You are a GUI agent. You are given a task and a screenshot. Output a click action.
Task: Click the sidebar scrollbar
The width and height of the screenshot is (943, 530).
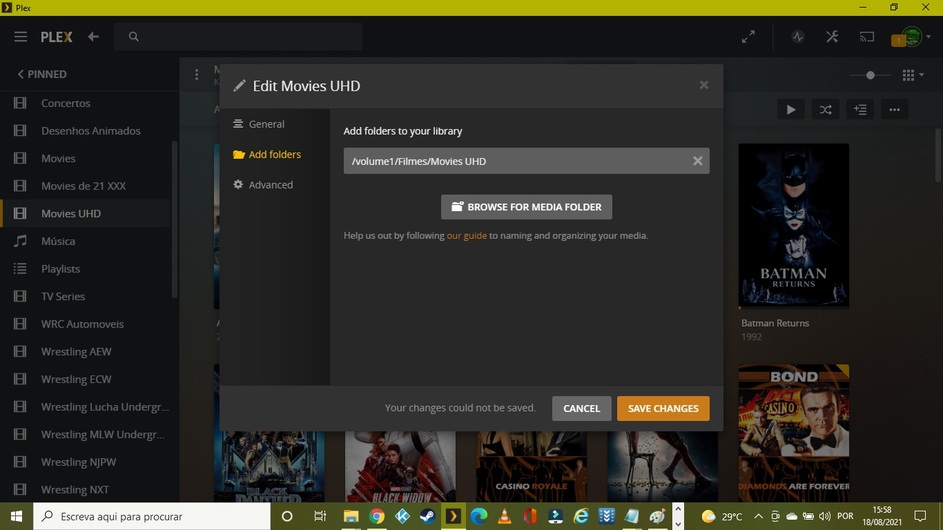click(174, 220)
